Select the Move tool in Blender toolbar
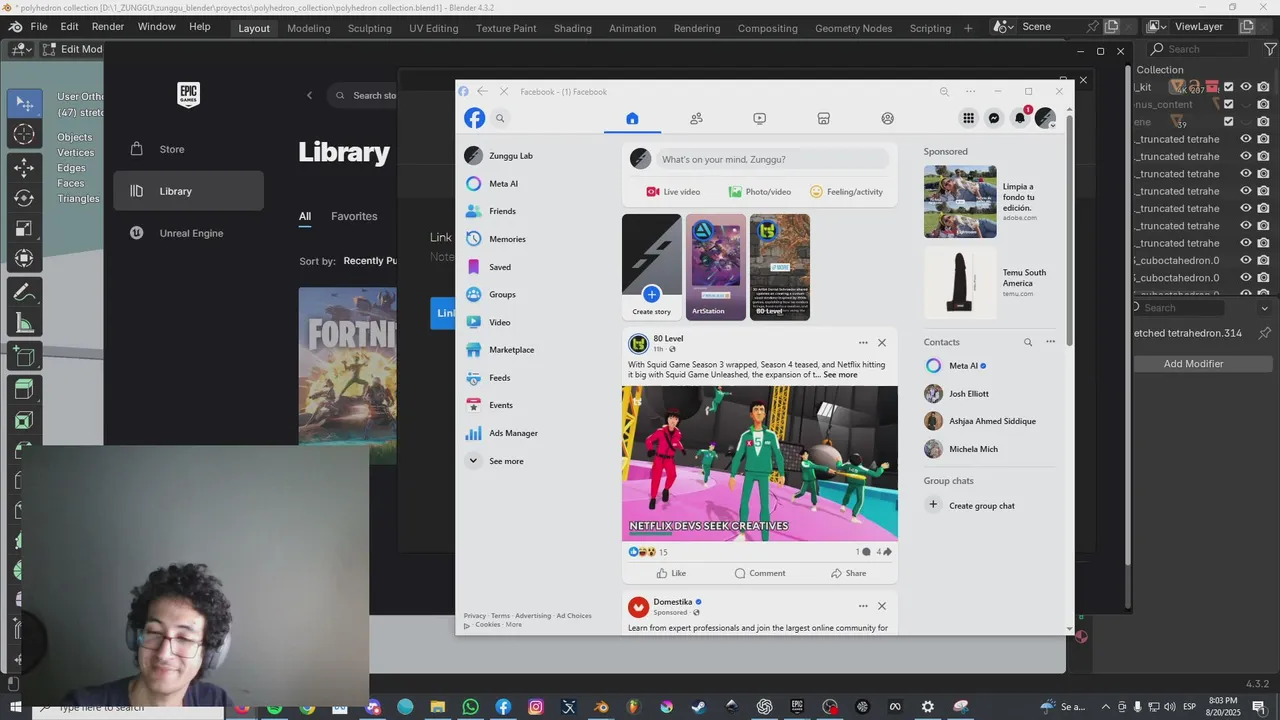 click(24, 167)
